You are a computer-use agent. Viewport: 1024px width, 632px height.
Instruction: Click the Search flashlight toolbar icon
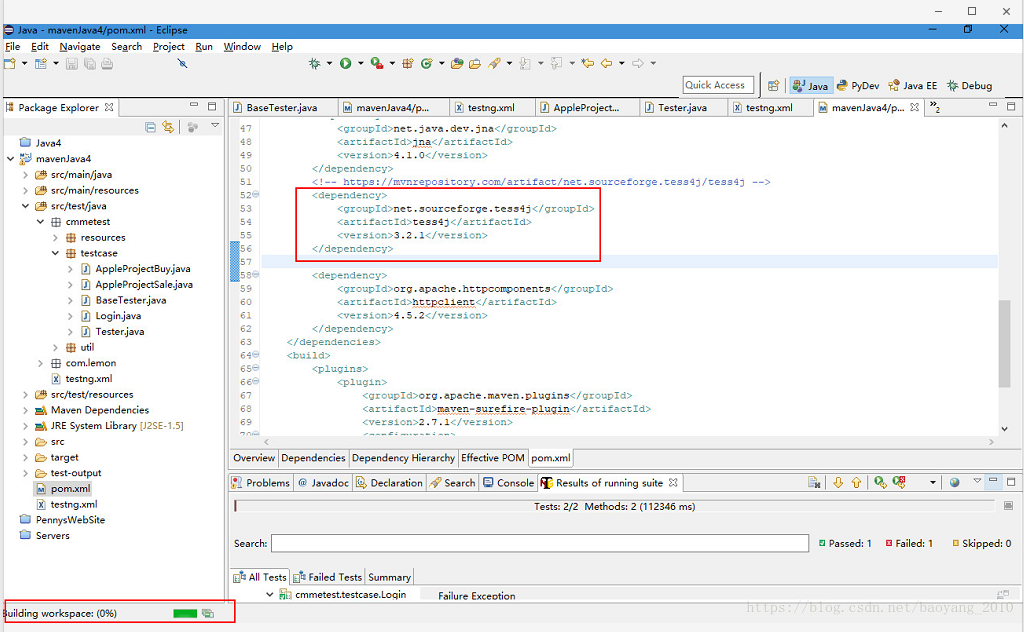click(494, 63)
